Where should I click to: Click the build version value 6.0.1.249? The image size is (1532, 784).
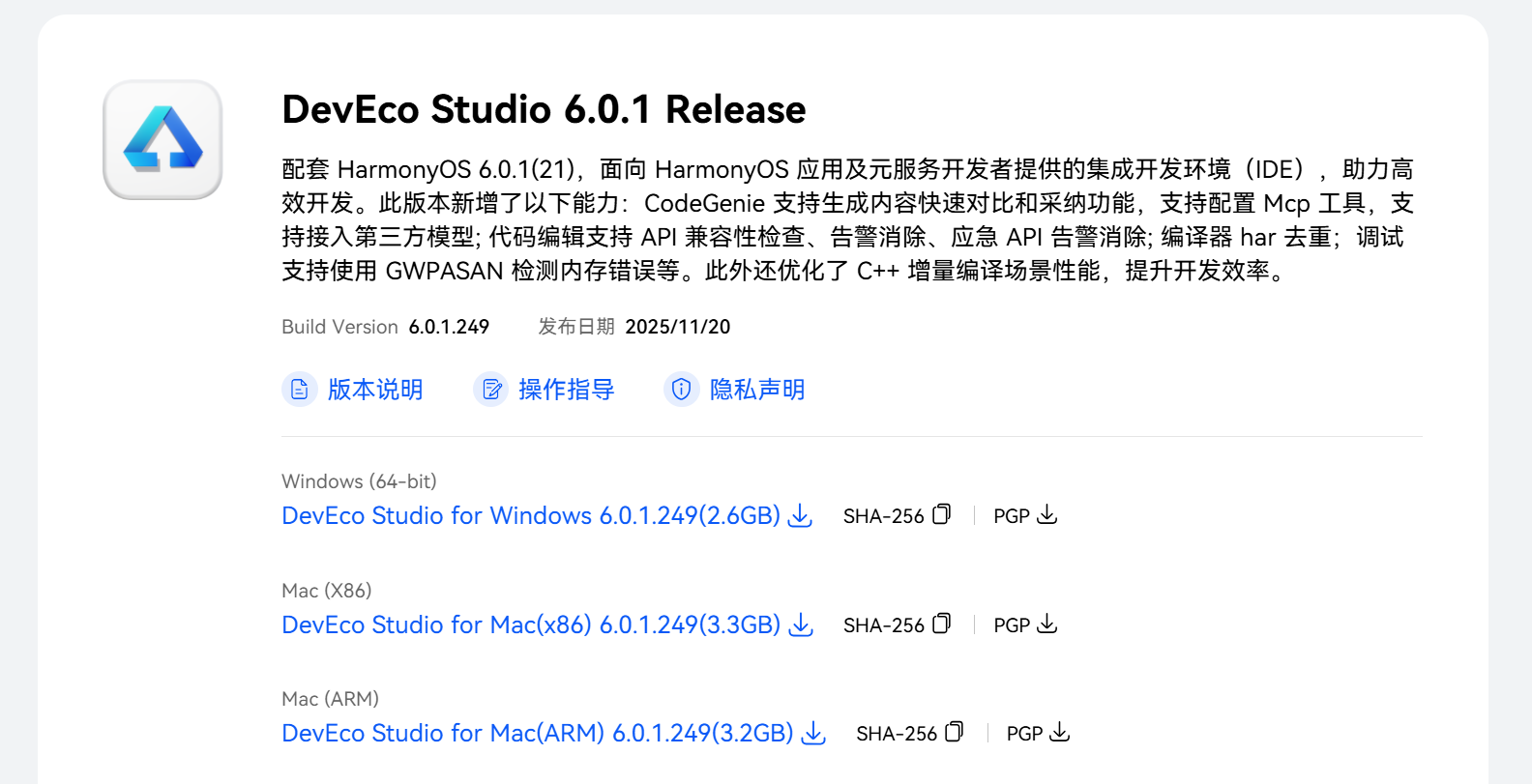(449, 327)
